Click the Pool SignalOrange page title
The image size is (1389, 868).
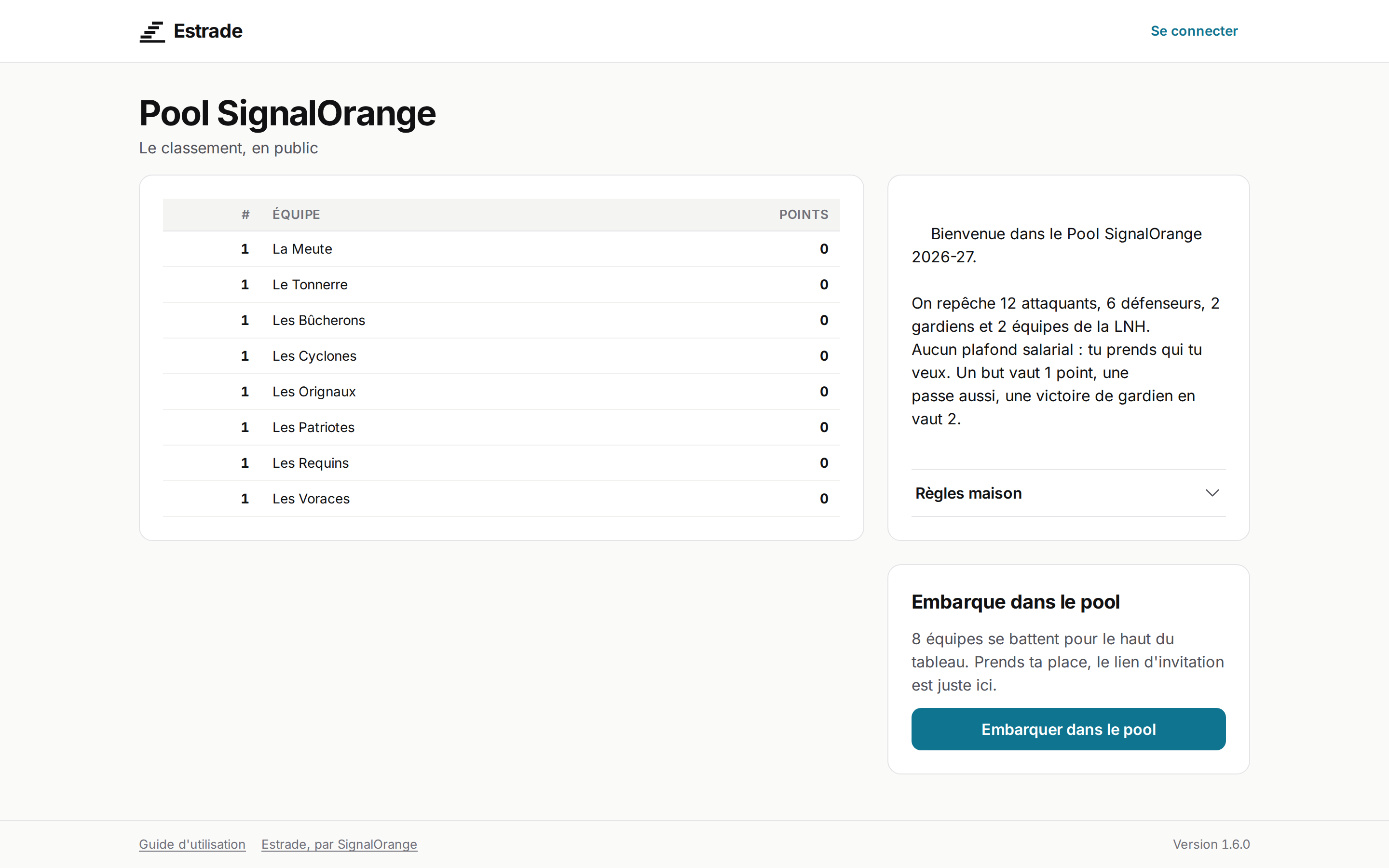click(287, 113)
